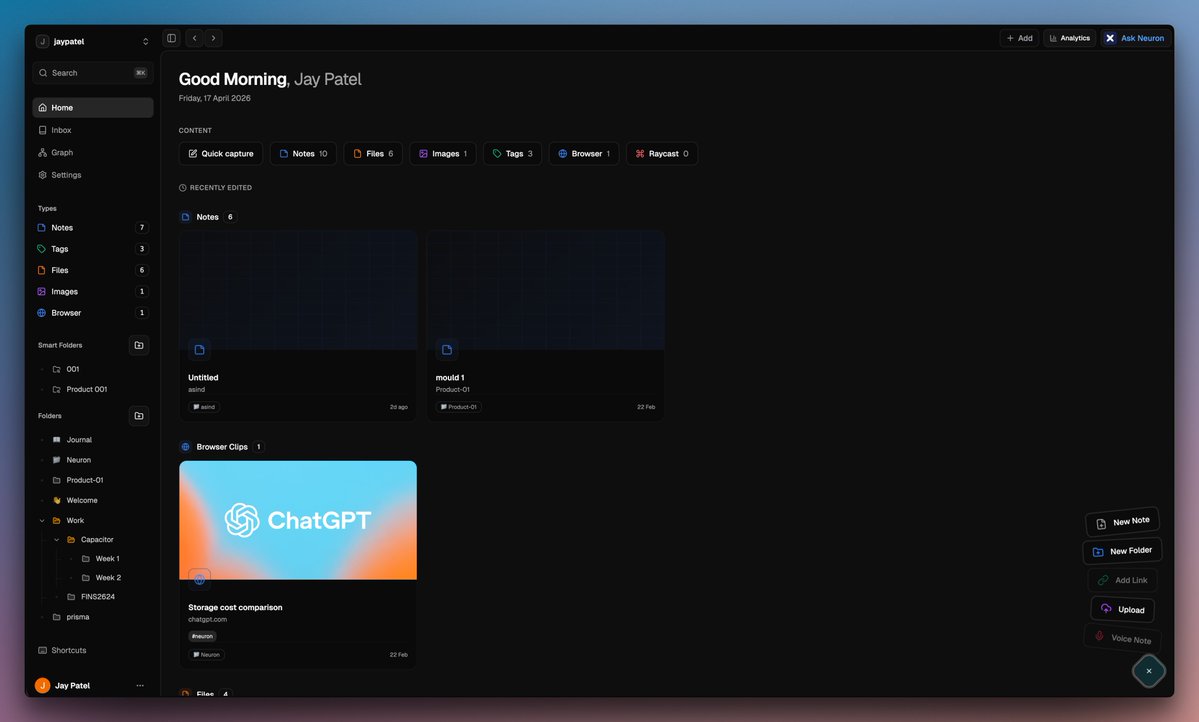Create a New Folder from quick menu

click(x=1123, y=551)
